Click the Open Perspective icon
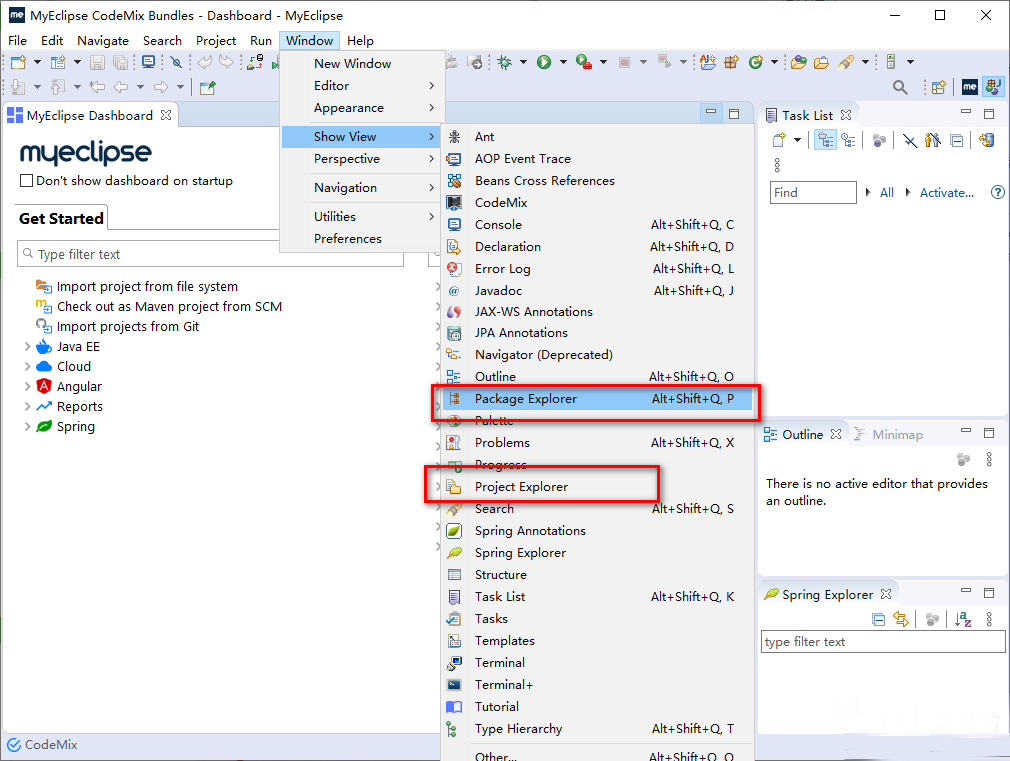 click(x=939, y=87)
